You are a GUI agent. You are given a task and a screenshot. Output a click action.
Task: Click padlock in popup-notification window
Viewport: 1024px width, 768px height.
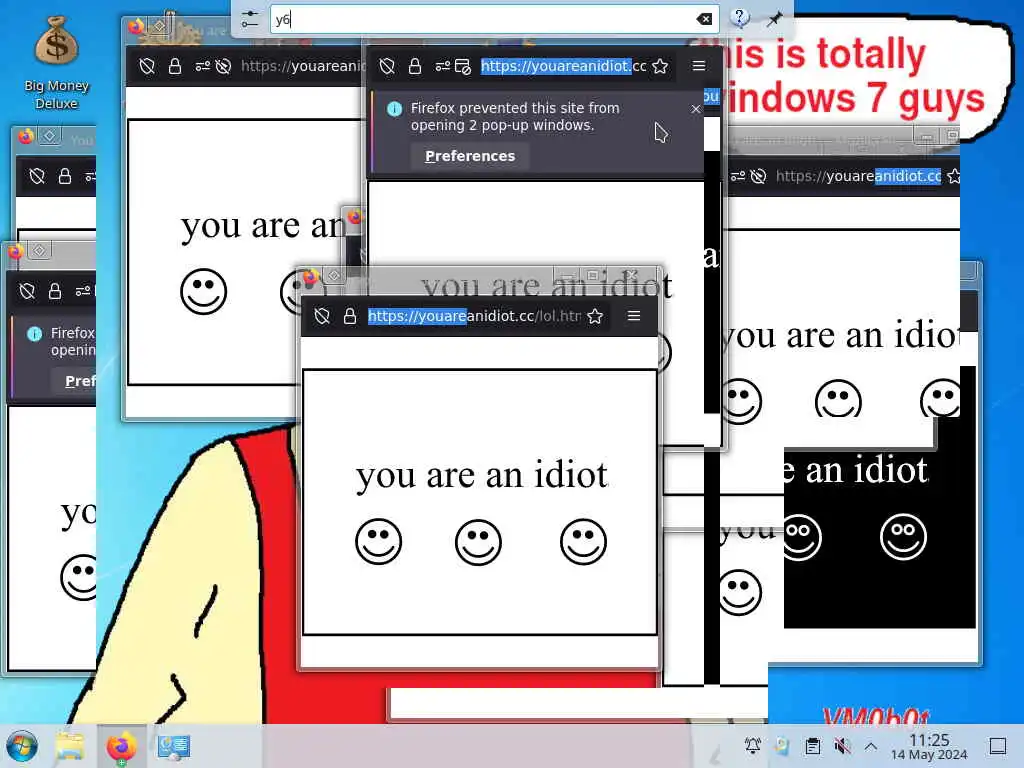415,66
